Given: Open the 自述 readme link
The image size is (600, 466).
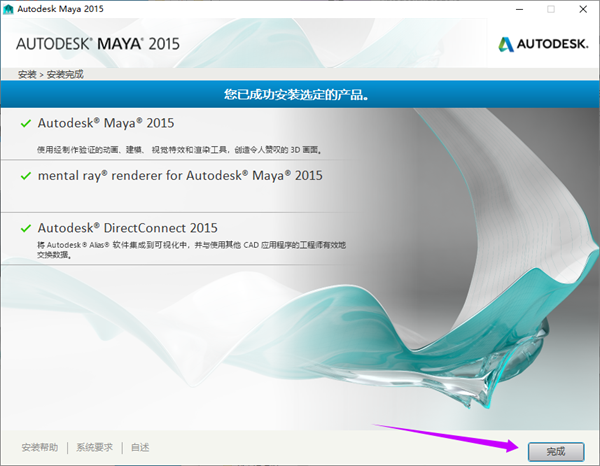Looking at the screenshot, I should click(139, 447).
